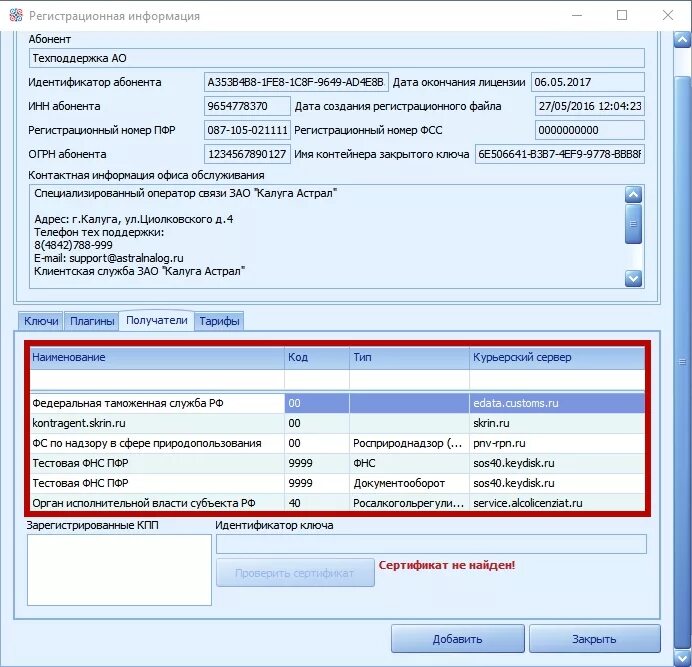Viewport: 692px width, 667px height.
Task: Click the Идентификатор абонента field
Action: (x=296, y=82)
